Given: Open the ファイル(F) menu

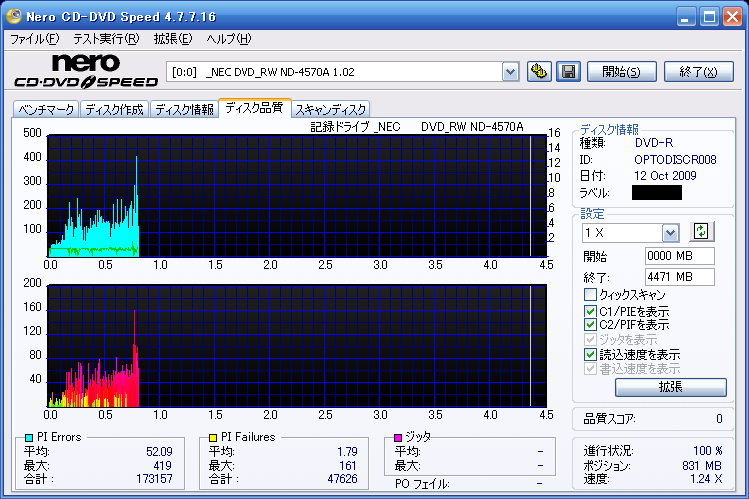Looking at the screenshot, I should [35, 39].
